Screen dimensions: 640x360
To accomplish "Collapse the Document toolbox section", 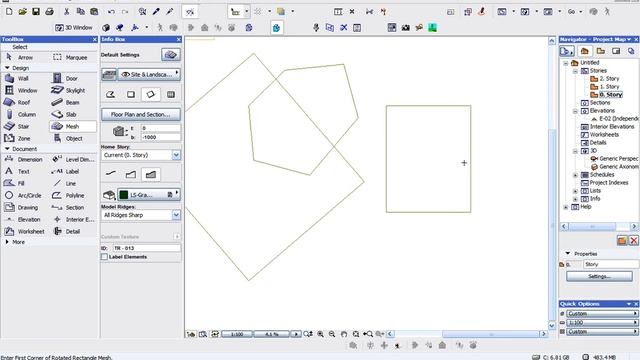I will [7, 149].
